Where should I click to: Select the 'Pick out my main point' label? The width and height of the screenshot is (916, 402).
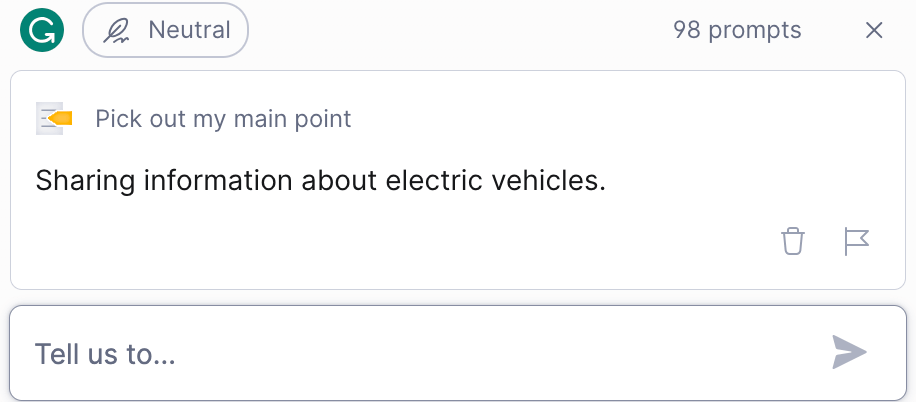click(223, 119)
